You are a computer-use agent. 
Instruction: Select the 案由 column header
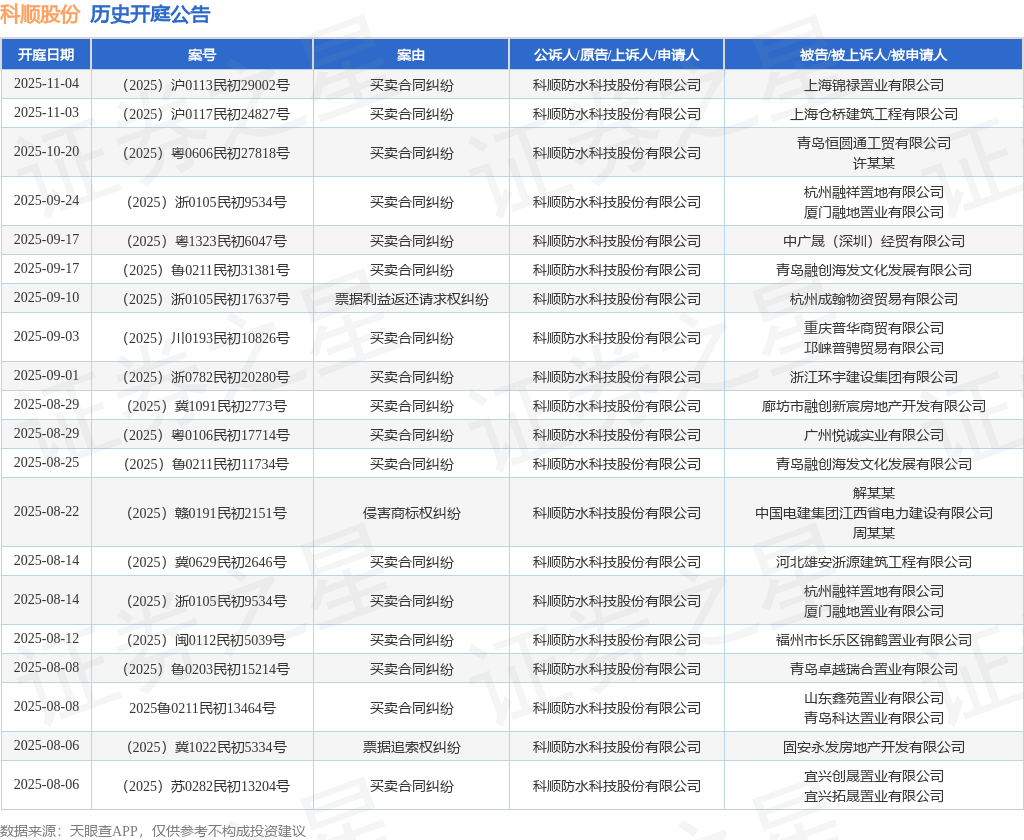tap(411, 55)
